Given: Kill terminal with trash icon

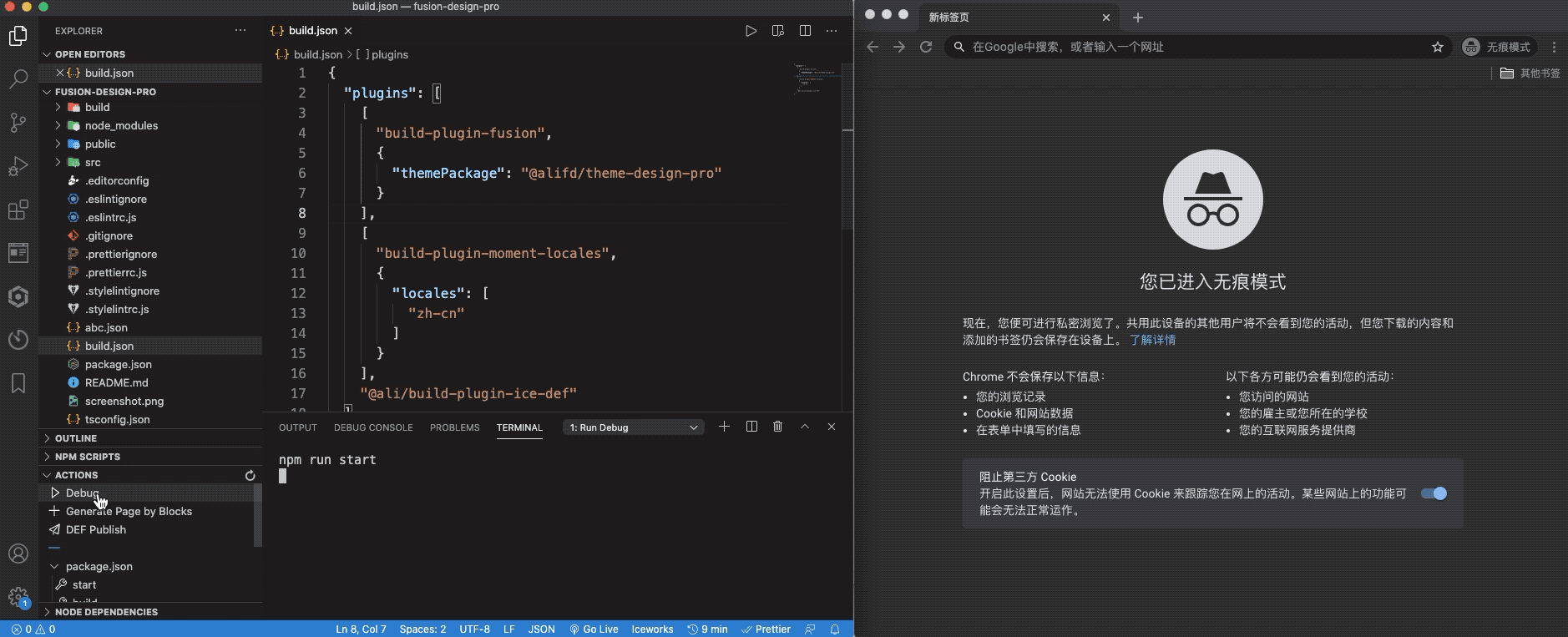Looking at the screenshot, I should point(777,427).
